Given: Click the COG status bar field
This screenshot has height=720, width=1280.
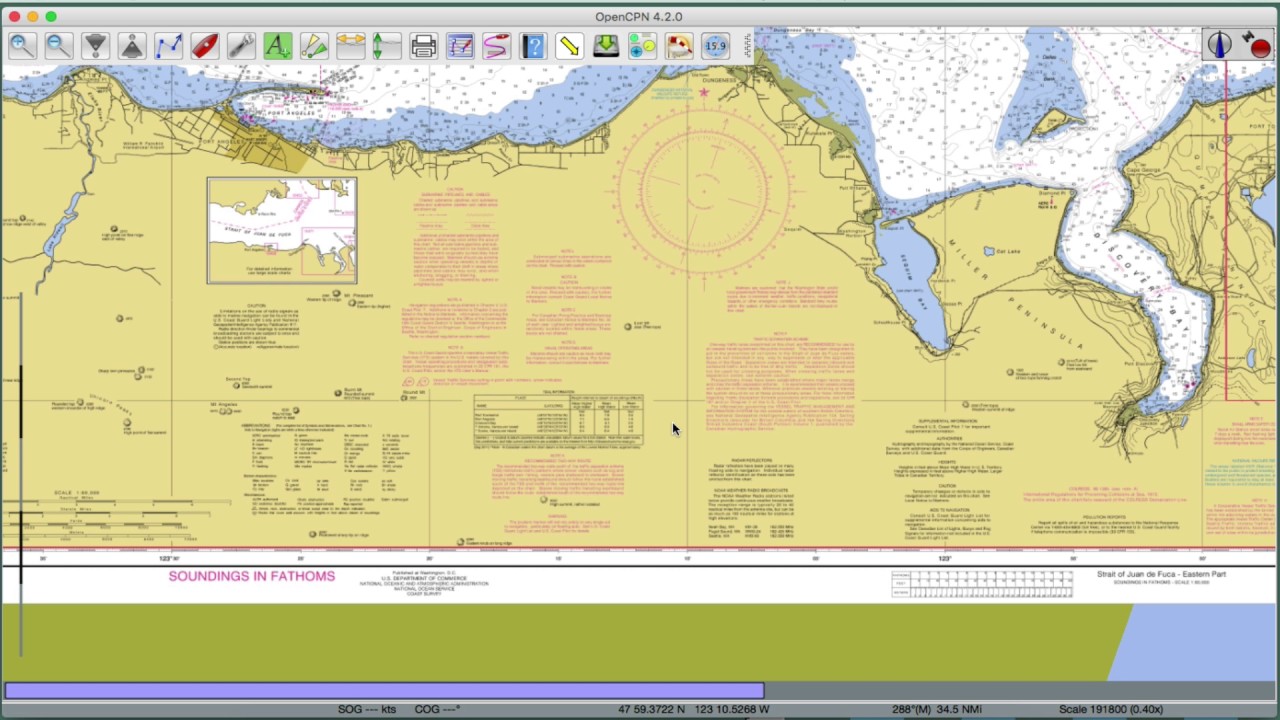Looking at the screenshot, I should (x=437, y=710).
